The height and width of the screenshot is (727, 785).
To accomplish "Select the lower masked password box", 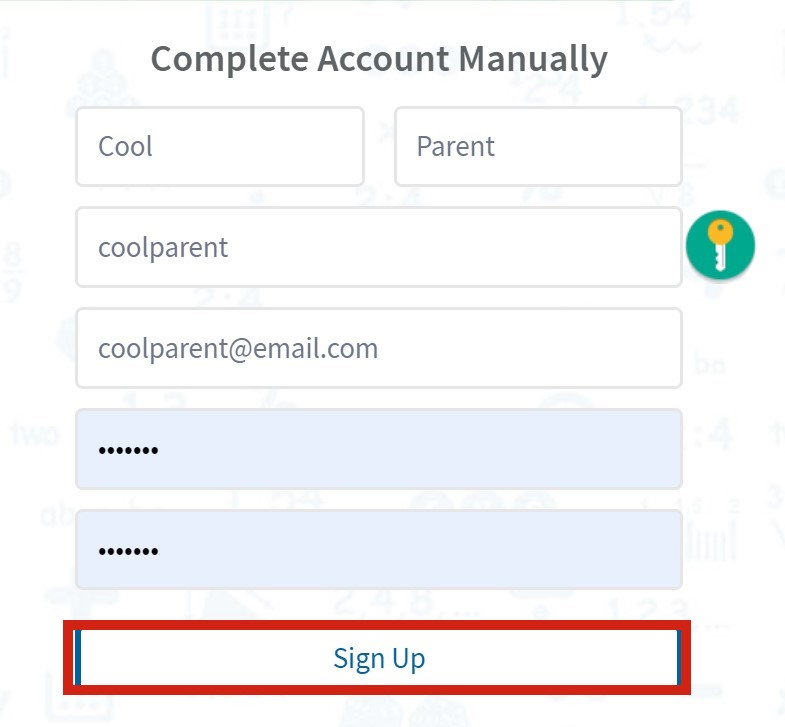I will 378,550.
